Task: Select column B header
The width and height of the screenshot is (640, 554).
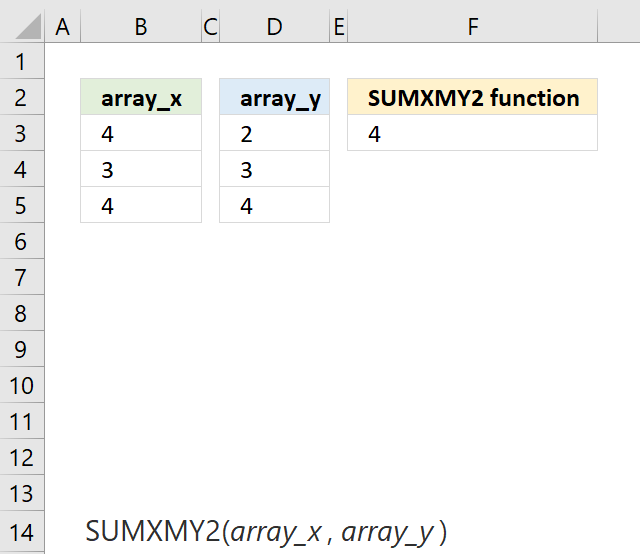Action: pos(141,27)
